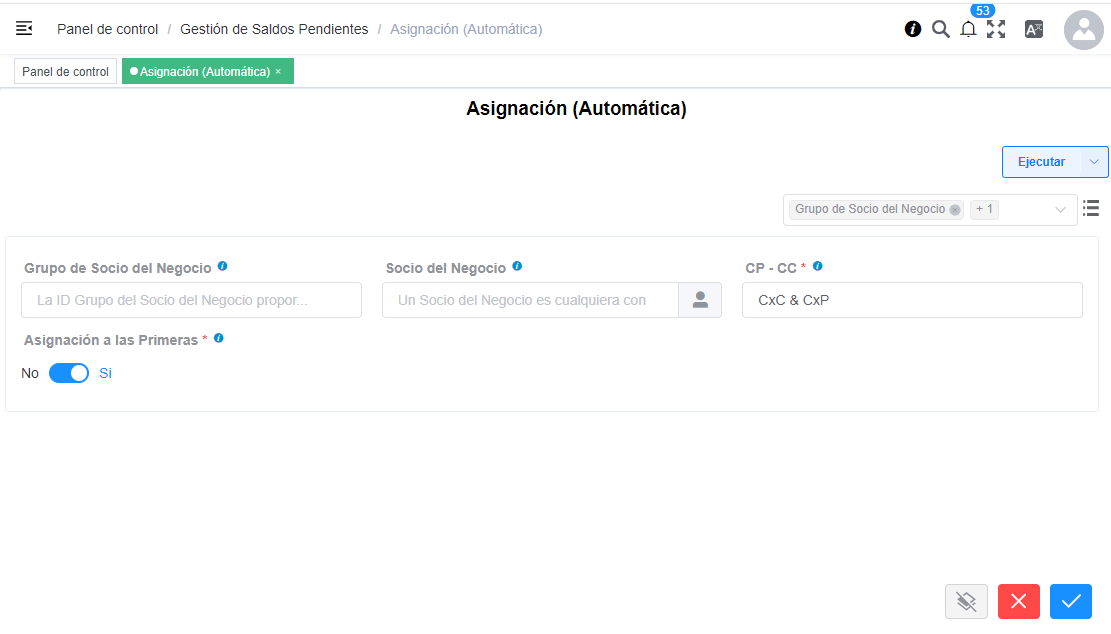Confirm with the blue checkmark button
The width and height of the screenshot is (1111, 634).
(1070, 601)
